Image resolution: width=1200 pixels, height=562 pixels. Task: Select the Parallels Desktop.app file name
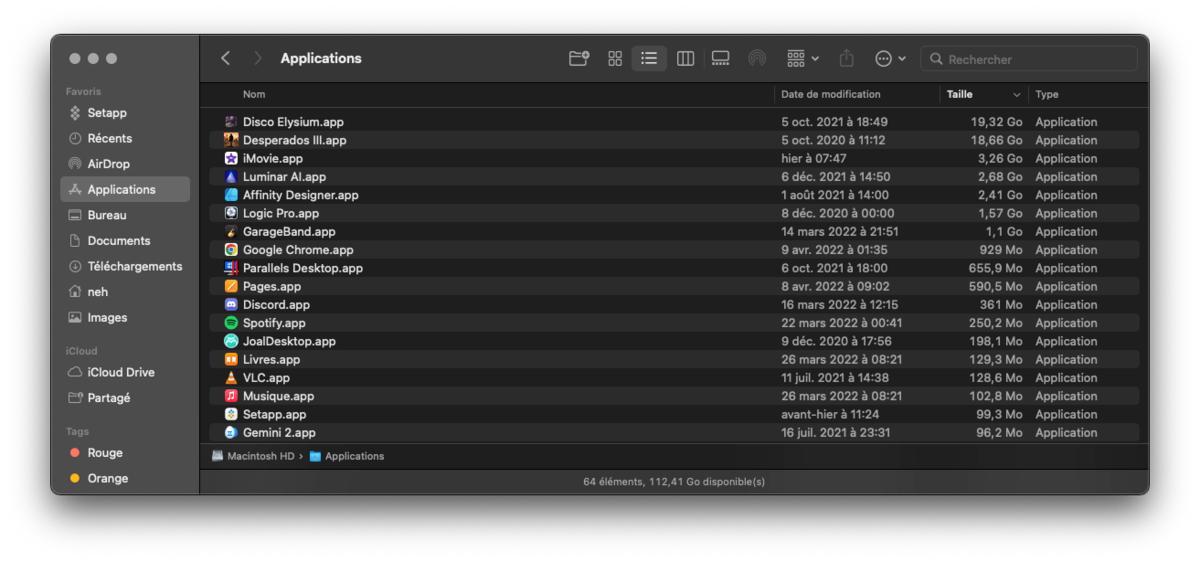(x=303, y=268)
